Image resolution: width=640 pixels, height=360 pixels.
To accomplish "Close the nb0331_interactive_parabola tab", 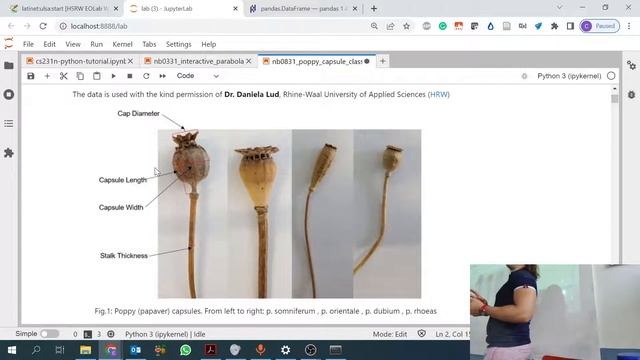I will [x=249, y=61].
